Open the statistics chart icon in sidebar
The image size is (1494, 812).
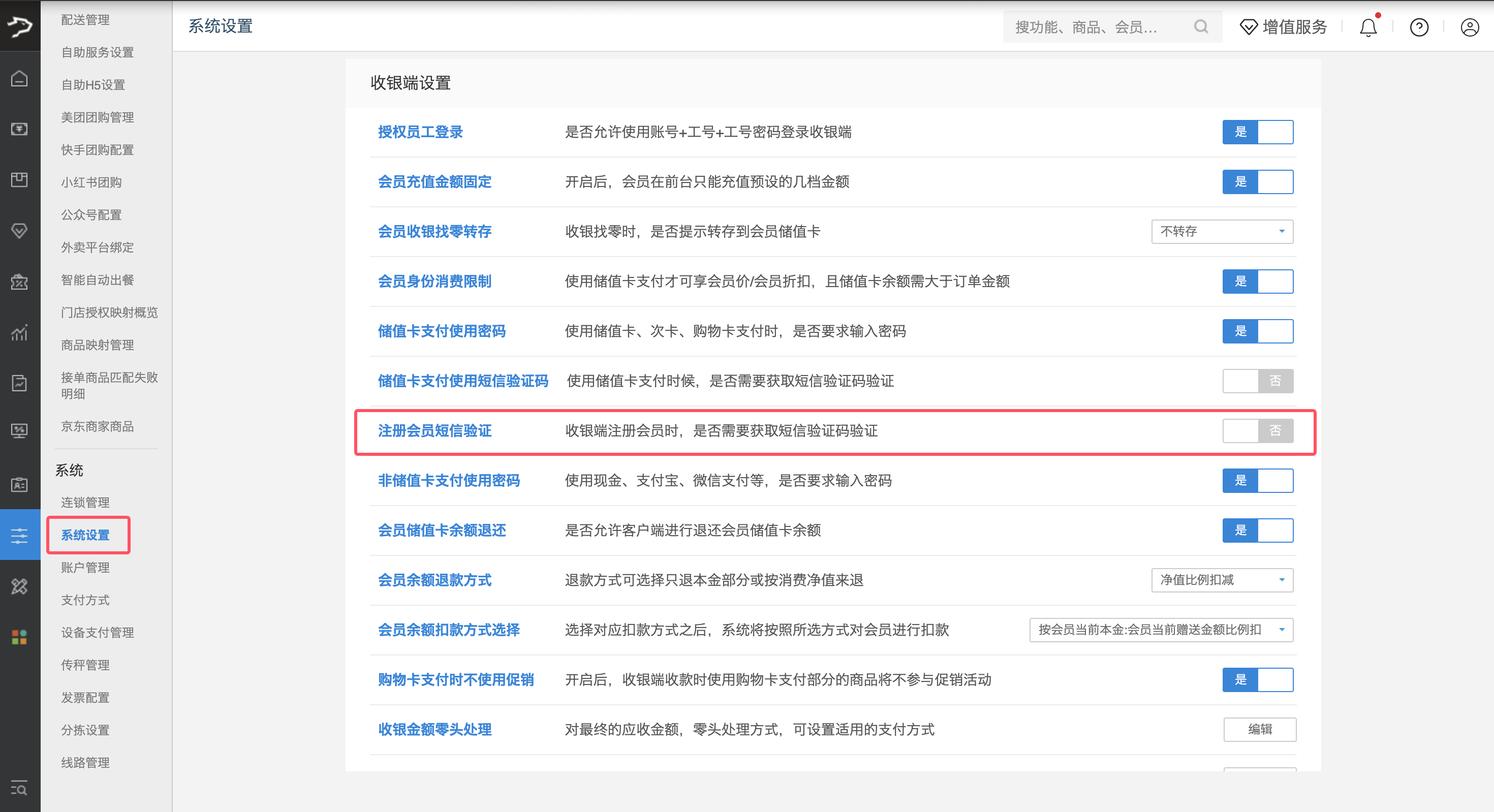(20, 332)
